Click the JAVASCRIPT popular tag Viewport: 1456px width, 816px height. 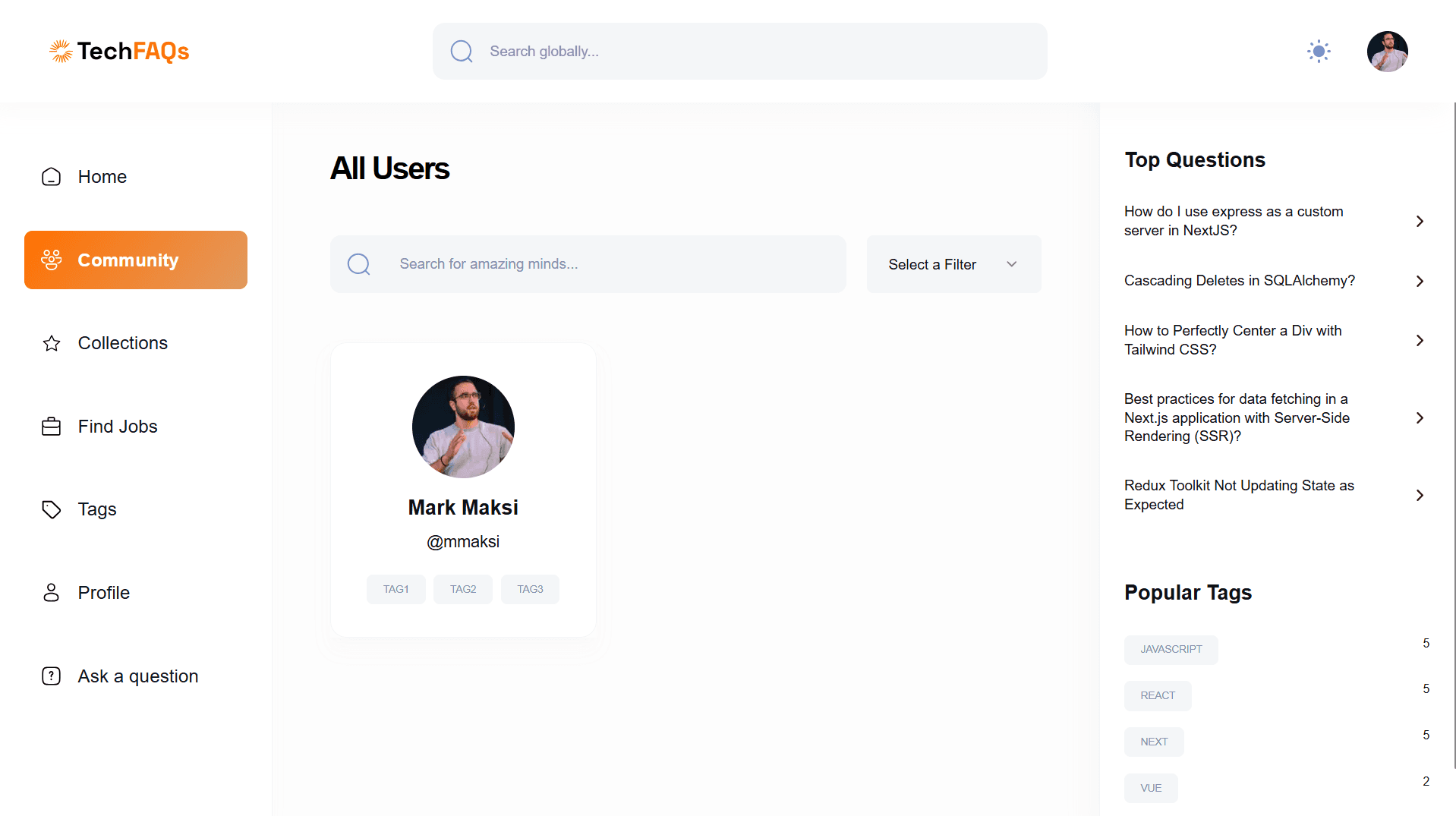pyautogui.click(x=1171, y=650)
